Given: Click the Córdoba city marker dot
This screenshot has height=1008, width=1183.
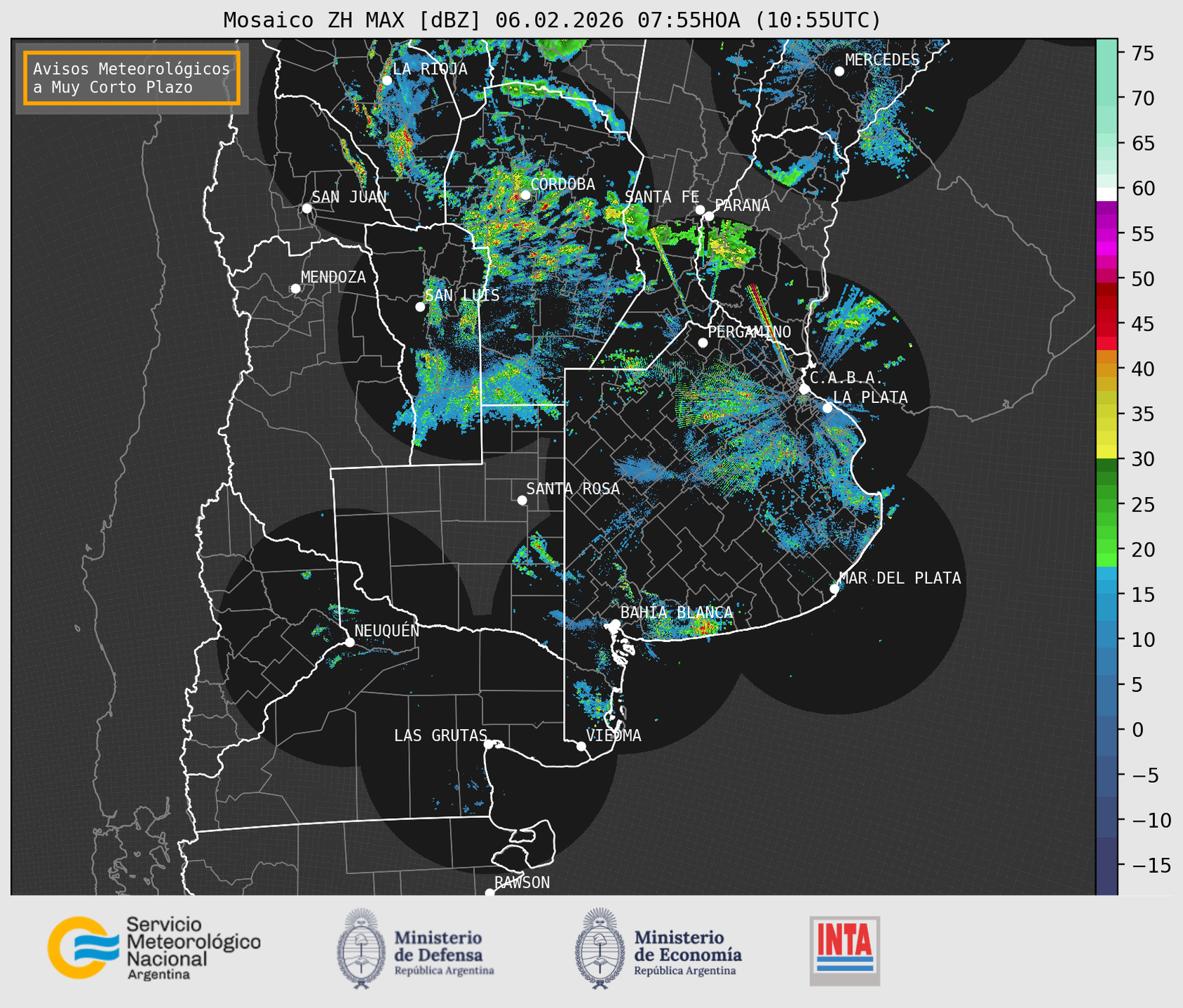Looking at the screenshot, I should [525, 195].
